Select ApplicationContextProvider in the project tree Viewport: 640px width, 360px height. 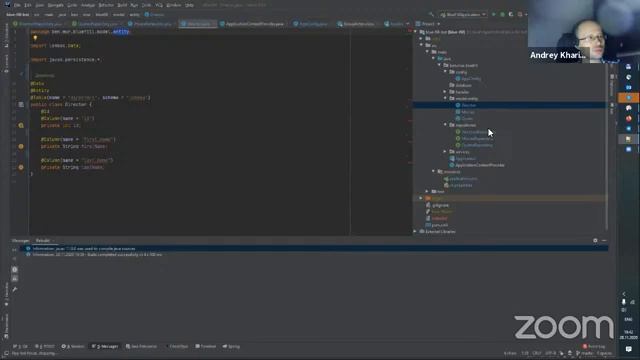[477, 165]
